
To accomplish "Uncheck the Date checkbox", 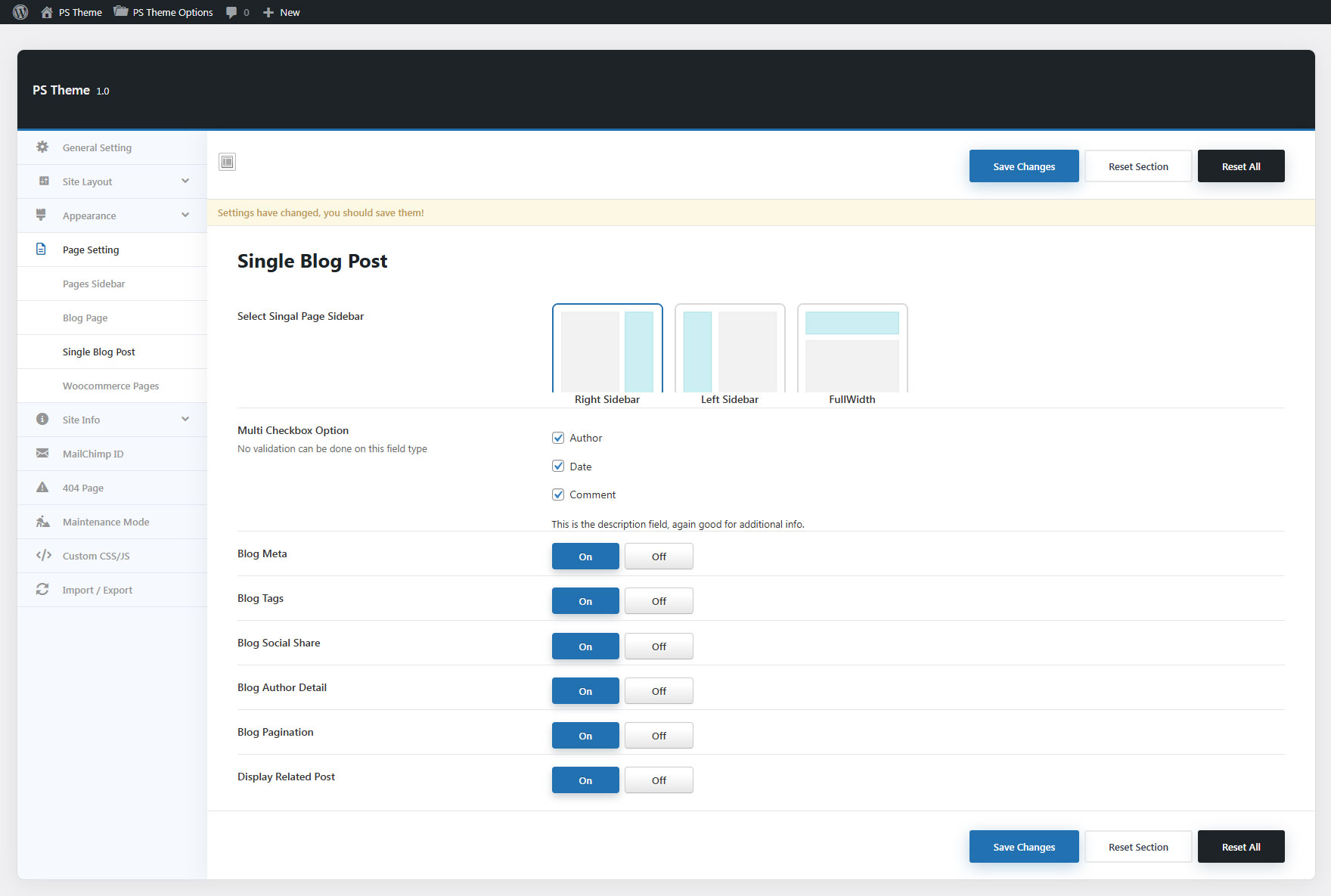I will (558, 467).
